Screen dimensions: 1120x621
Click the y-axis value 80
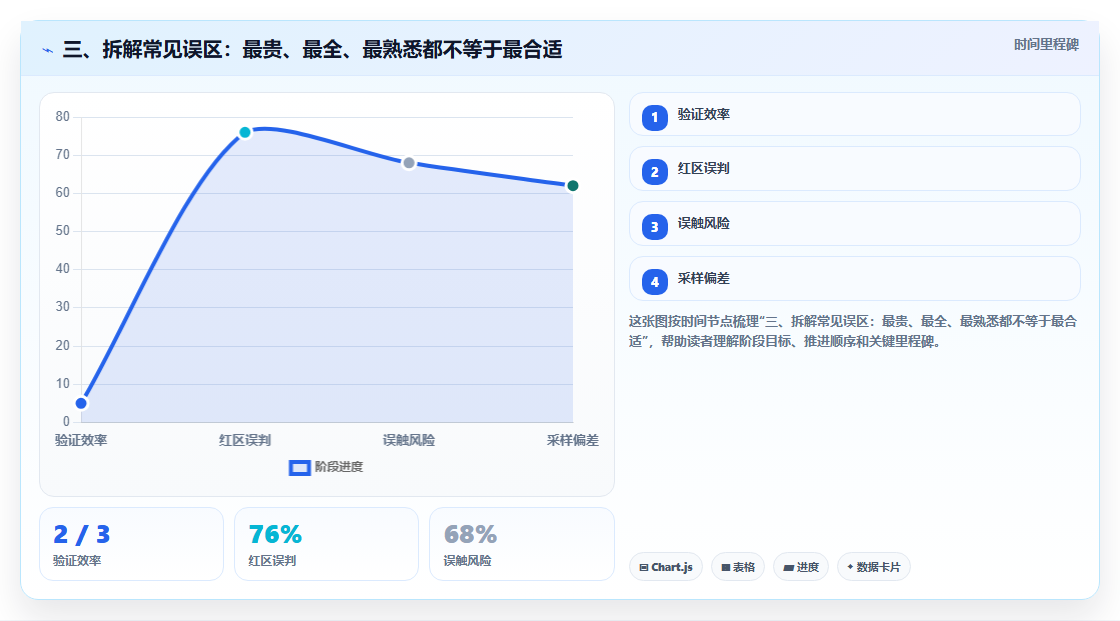tap(63, 116)
